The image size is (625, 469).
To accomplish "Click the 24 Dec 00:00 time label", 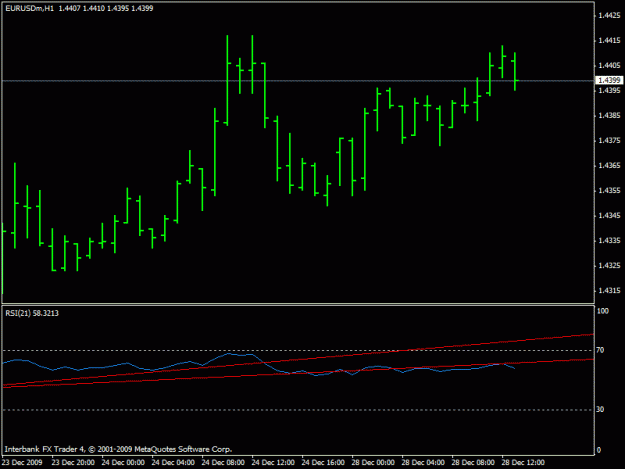I will point(123,463).
